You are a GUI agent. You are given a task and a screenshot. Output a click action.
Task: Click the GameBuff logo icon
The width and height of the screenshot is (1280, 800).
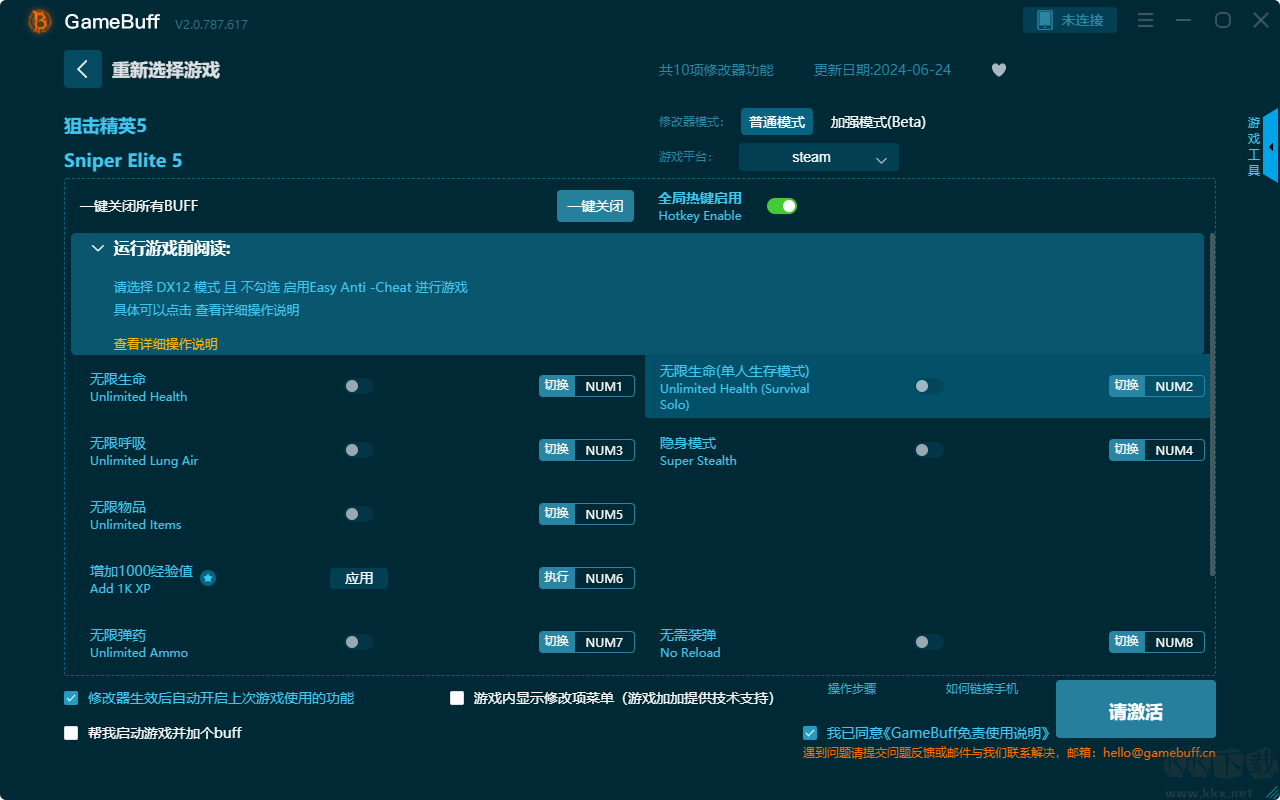click(x=40, y=21)
